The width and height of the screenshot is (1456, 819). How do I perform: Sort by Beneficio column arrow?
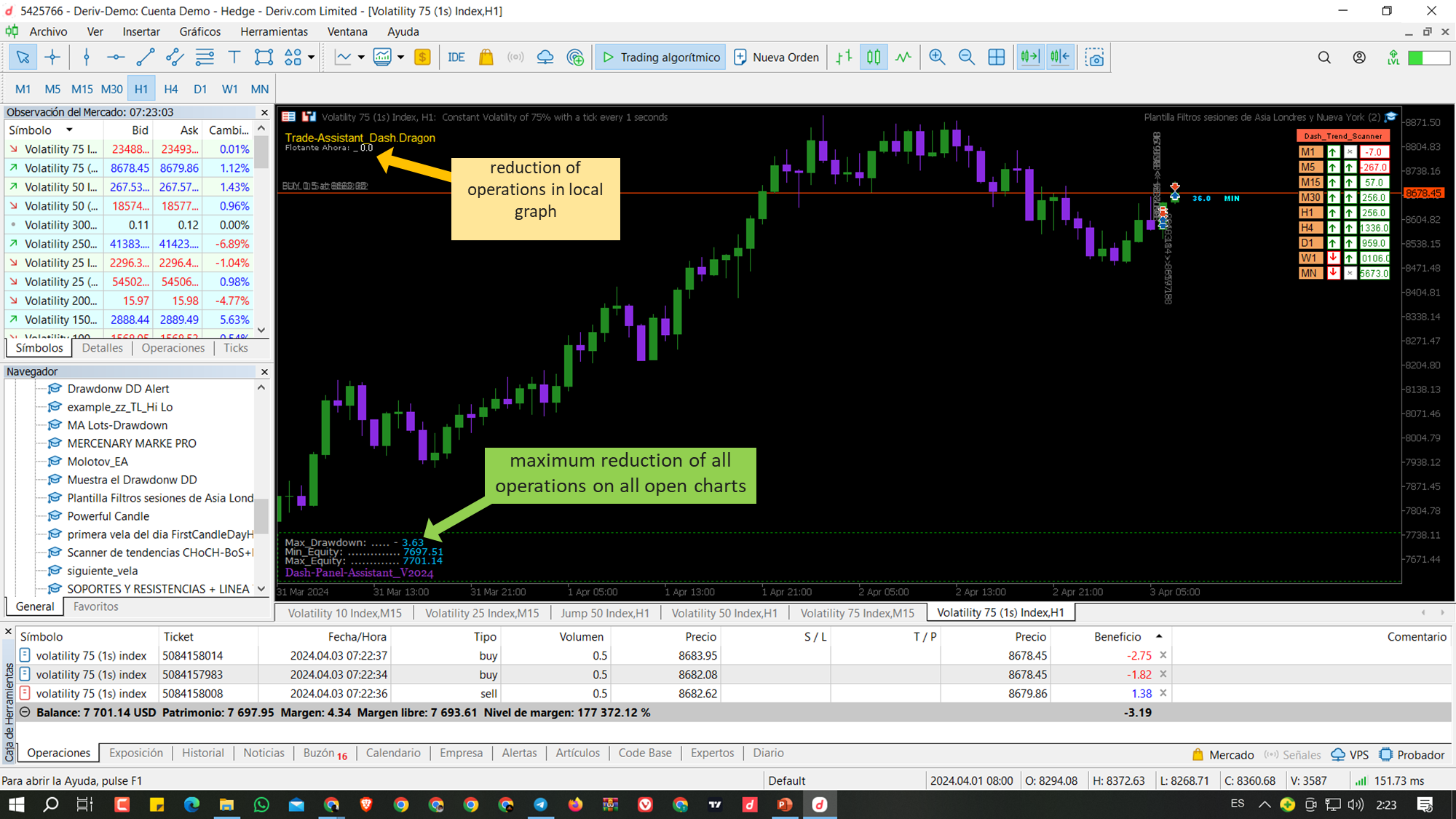pos(1159,636)
